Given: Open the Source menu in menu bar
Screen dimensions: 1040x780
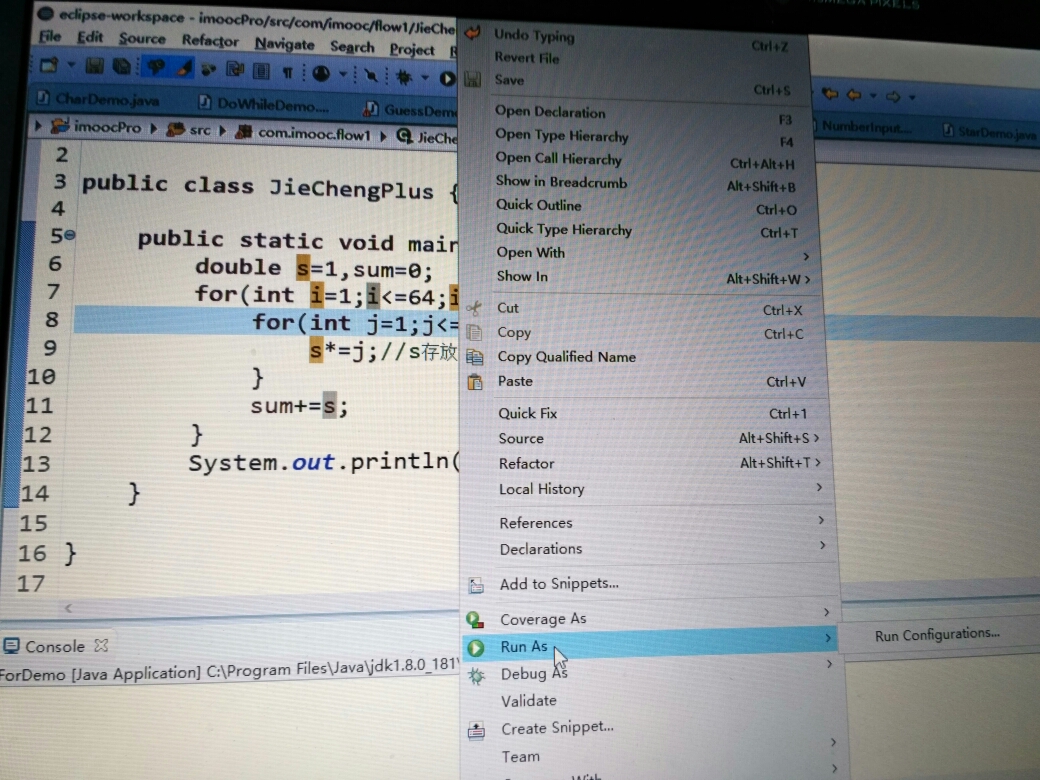Looking at the screenshot, I should pyautogui.click(x=142, y=39).
